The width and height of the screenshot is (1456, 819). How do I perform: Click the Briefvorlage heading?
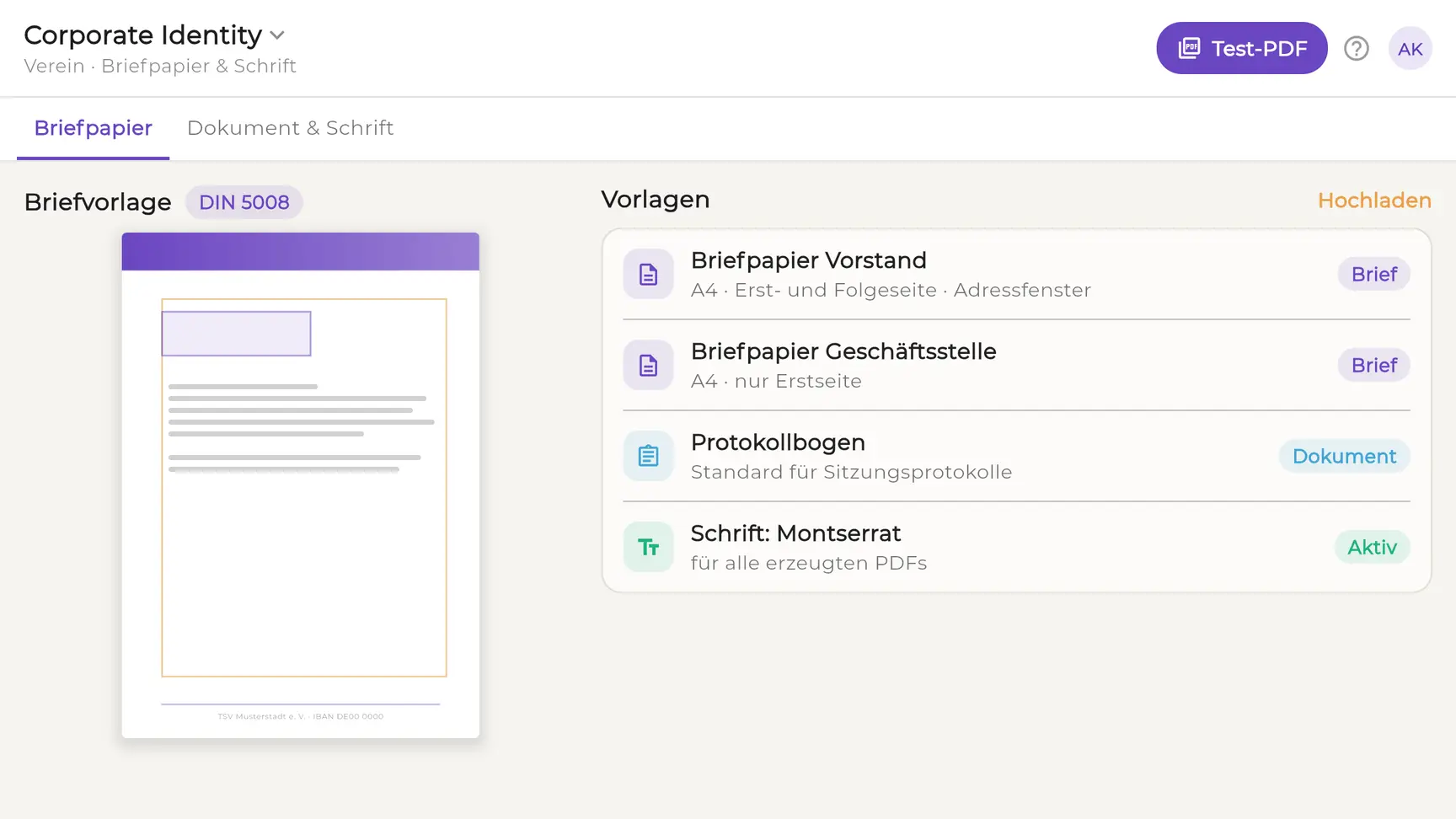click(x=98, y=202)
